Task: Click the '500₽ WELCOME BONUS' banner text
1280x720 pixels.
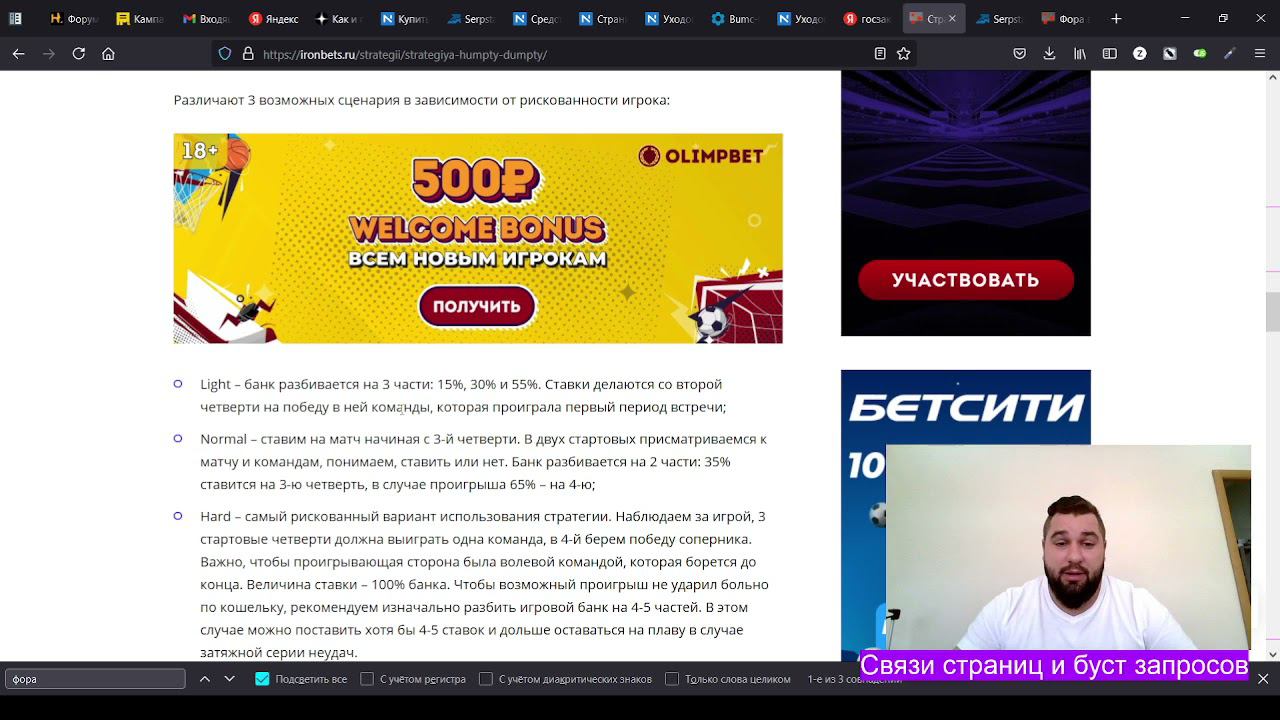Action: point(477,203)
